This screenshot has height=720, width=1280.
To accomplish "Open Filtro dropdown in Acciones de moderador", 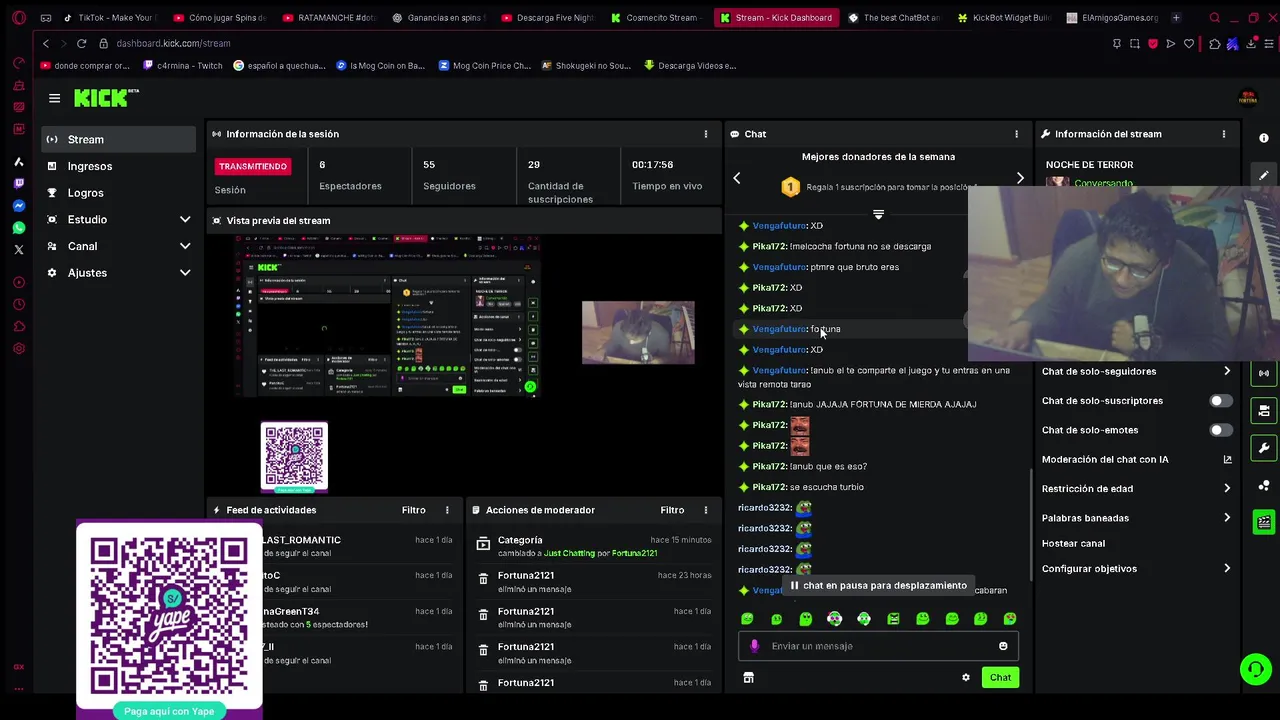I will [672, 510].
